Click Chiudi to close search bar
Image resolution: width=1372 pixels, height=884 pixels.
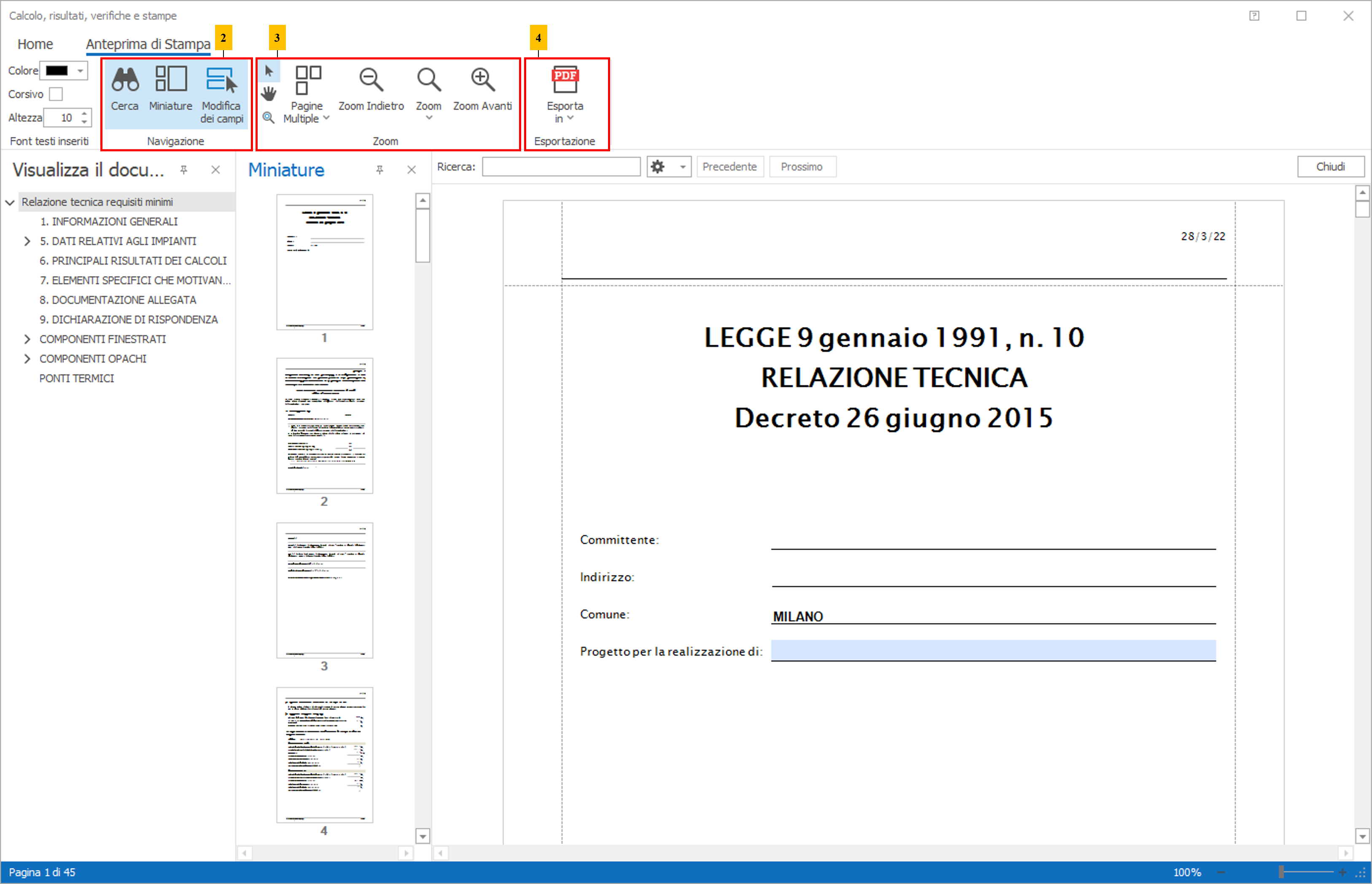pos(1330,167)
